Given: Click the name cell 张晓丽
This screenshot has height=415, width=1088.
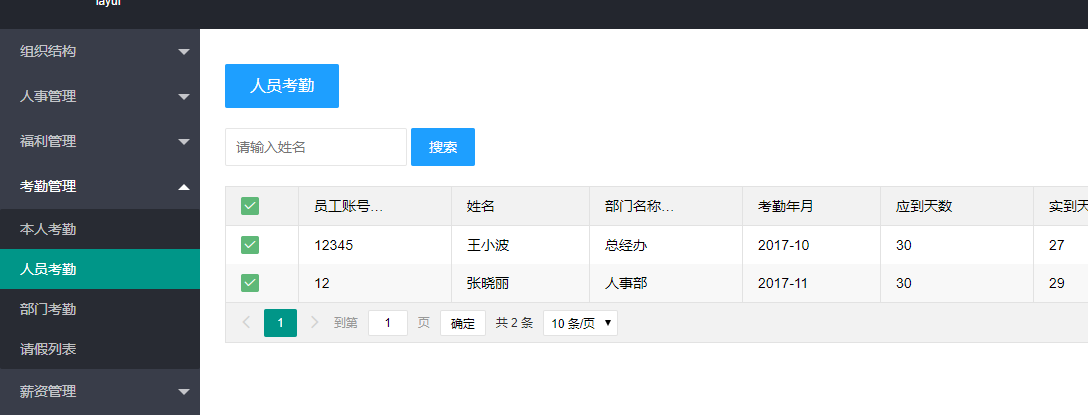Looking at the screenshot, I should [520, 283].
